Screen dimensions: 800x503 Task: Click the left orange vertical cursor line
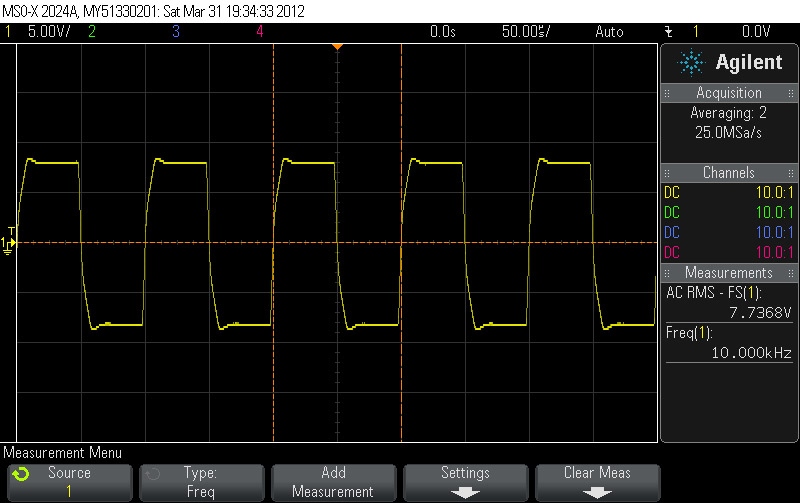pos(273,243)
